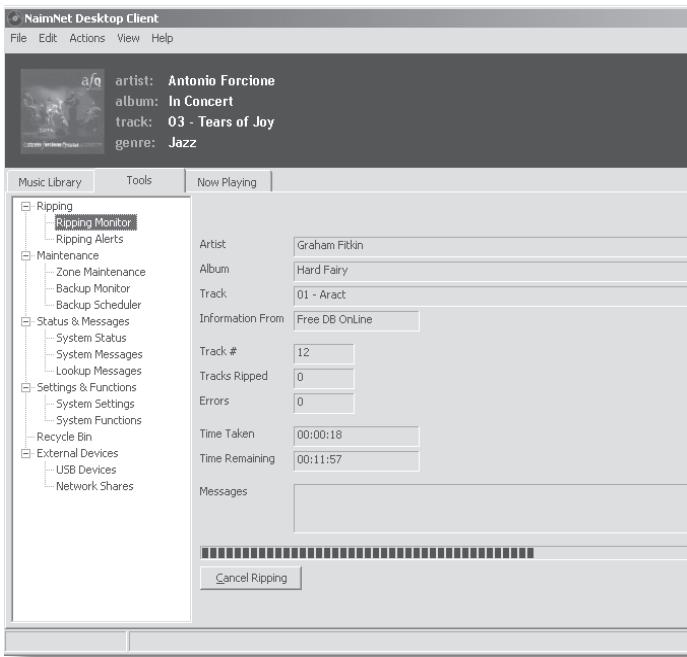Select the Now Playing tab

[227, 182]
